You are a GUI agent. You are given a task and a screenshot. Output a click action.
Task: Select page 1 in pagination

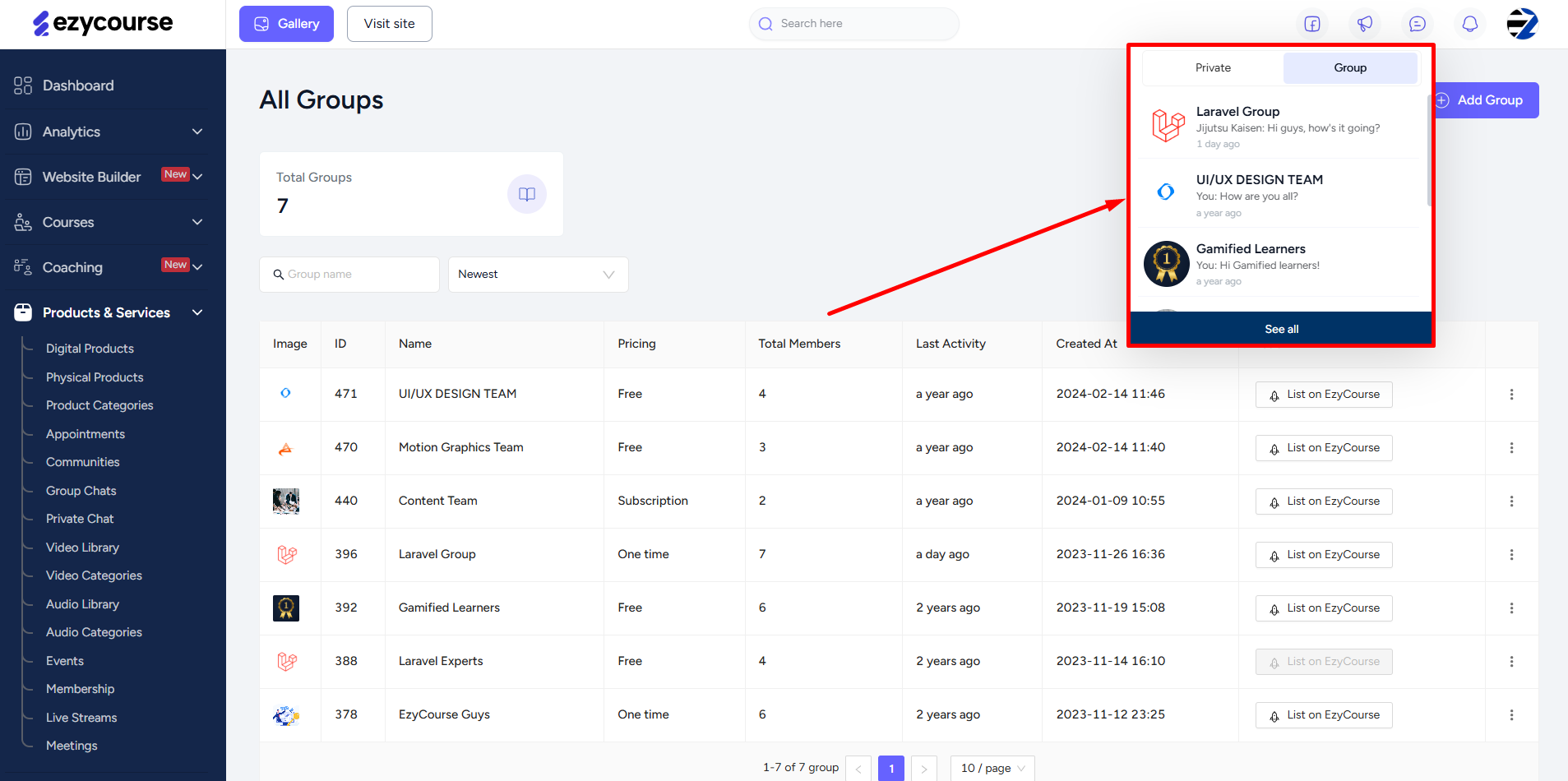[x=891, y=769]
